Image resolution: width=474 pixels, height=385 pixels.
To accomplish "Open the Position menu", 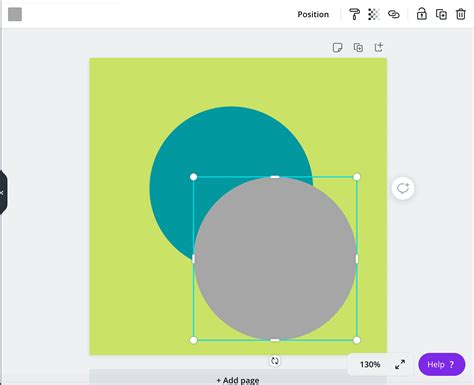I will tap(313, 14).
